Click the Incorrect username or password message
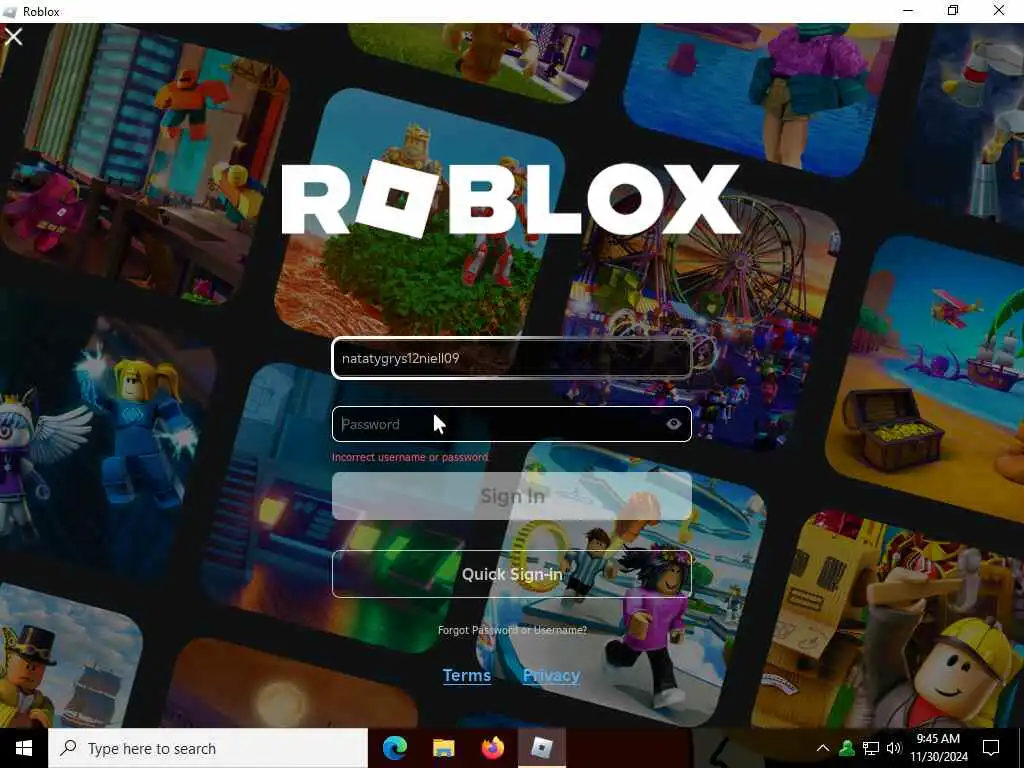Viewport: 1024px width, 768px height. point(410,457)
